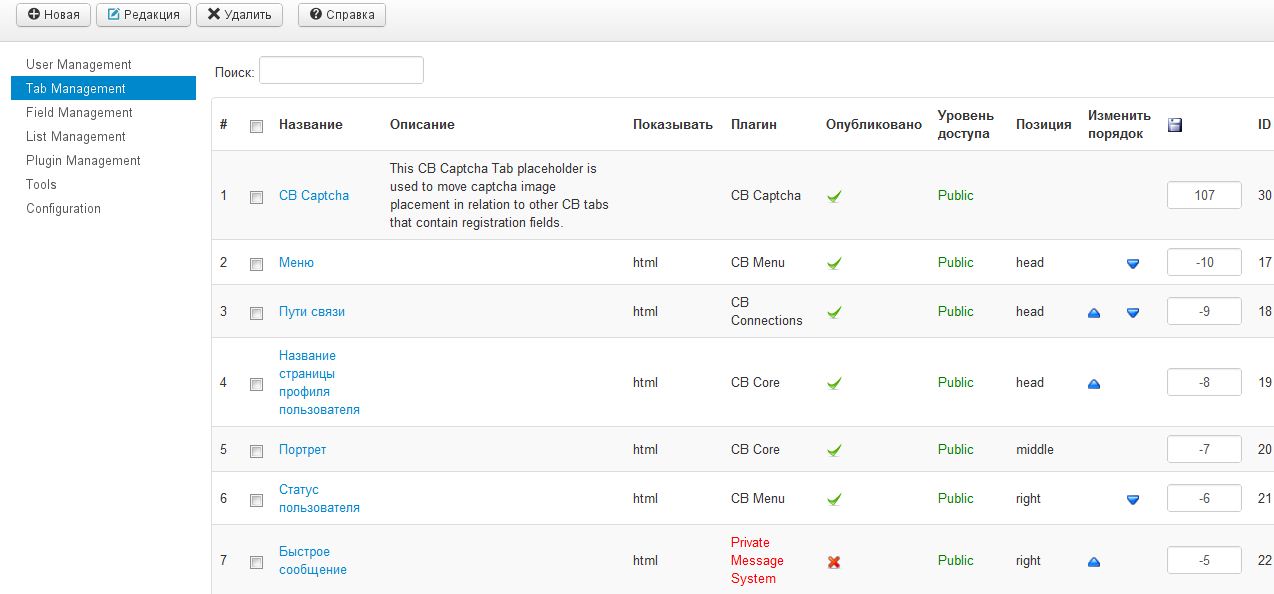Screen dimensions: 1274x594
Task: Move Статус пользователя row down
Action: pos(1133,499)
